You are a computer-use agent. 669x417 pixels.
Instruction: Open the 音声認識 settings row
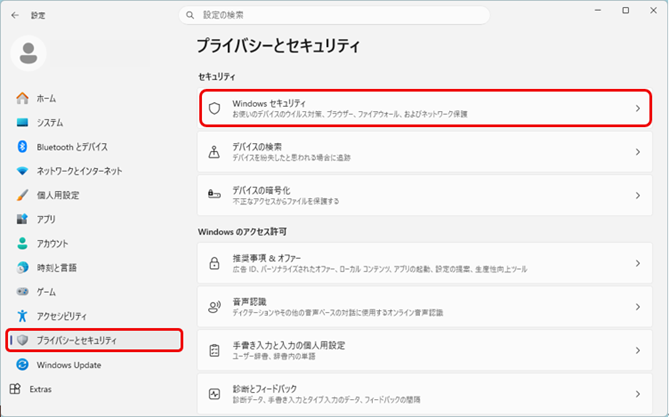point(420,305)
